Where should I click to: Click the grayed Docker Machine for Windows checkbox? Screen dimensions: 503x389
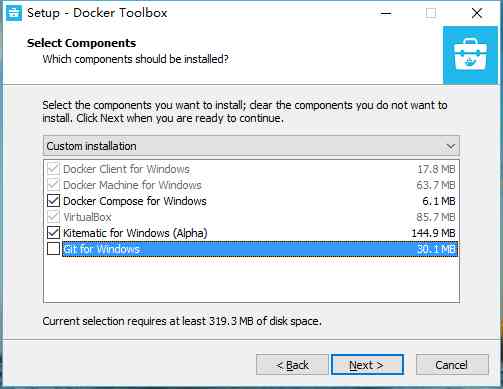click(x=53, y=185)
